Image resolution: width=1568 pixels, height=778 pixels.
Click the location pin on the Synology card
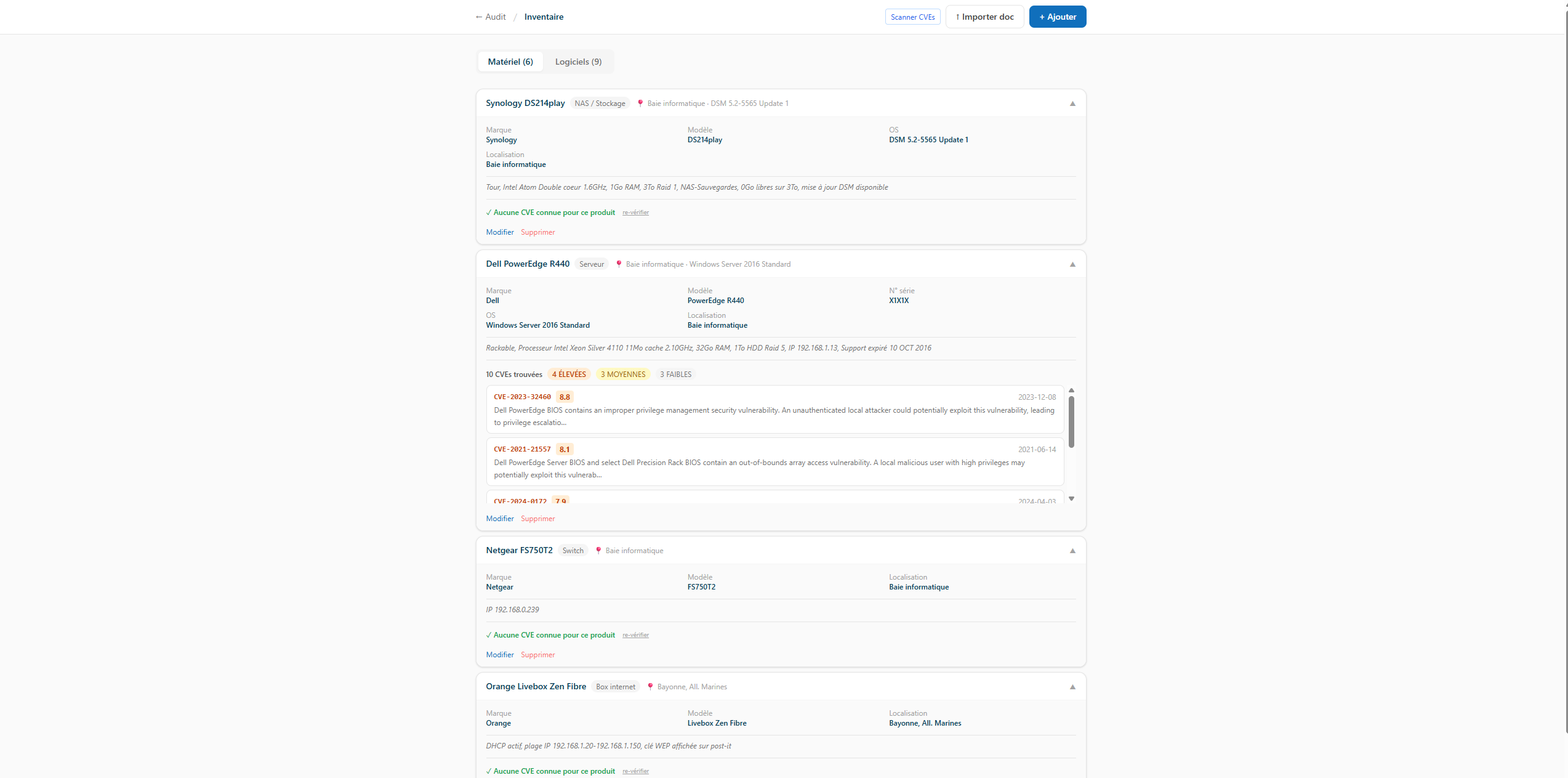[x=640, y=103]
